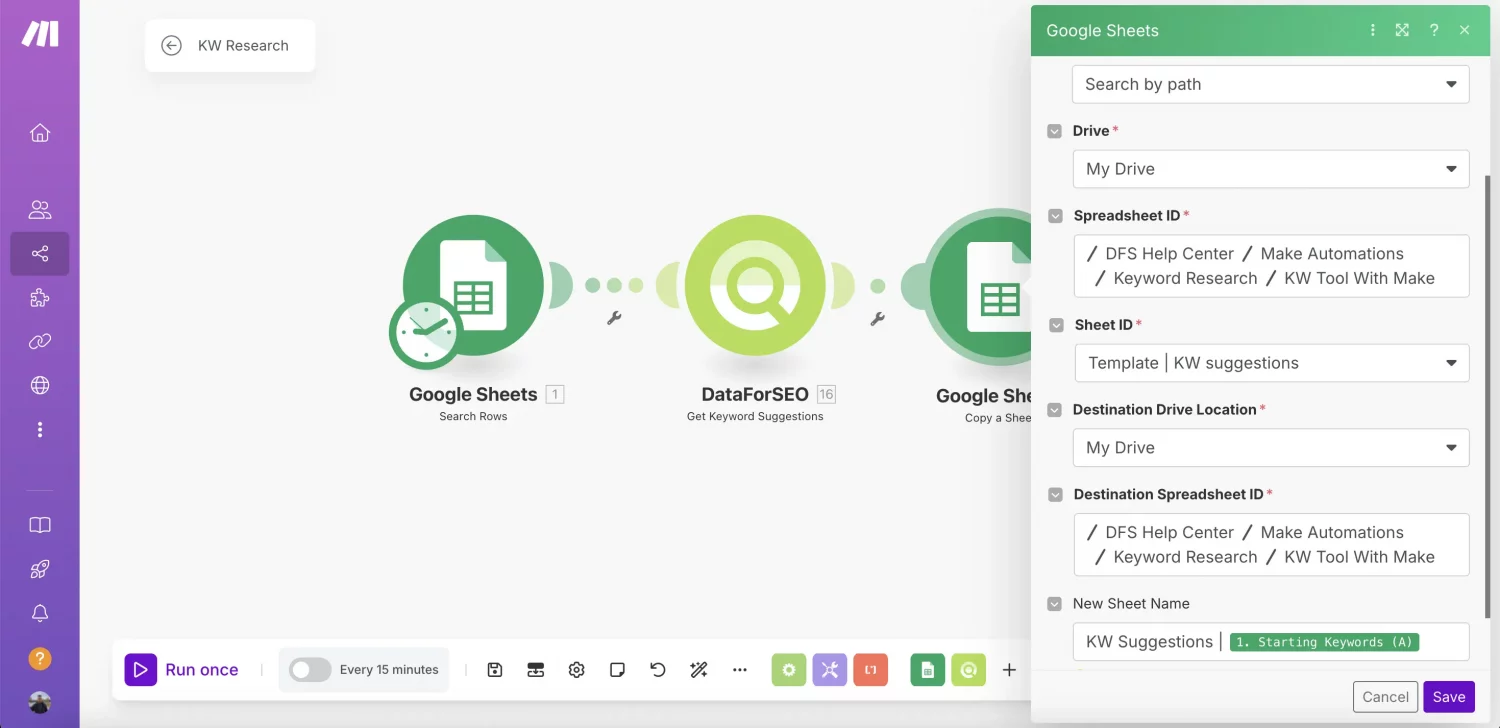Click the Spreadsheet ID path field
Screen dimensions: 1500x728
click(x=1271, y=266)
